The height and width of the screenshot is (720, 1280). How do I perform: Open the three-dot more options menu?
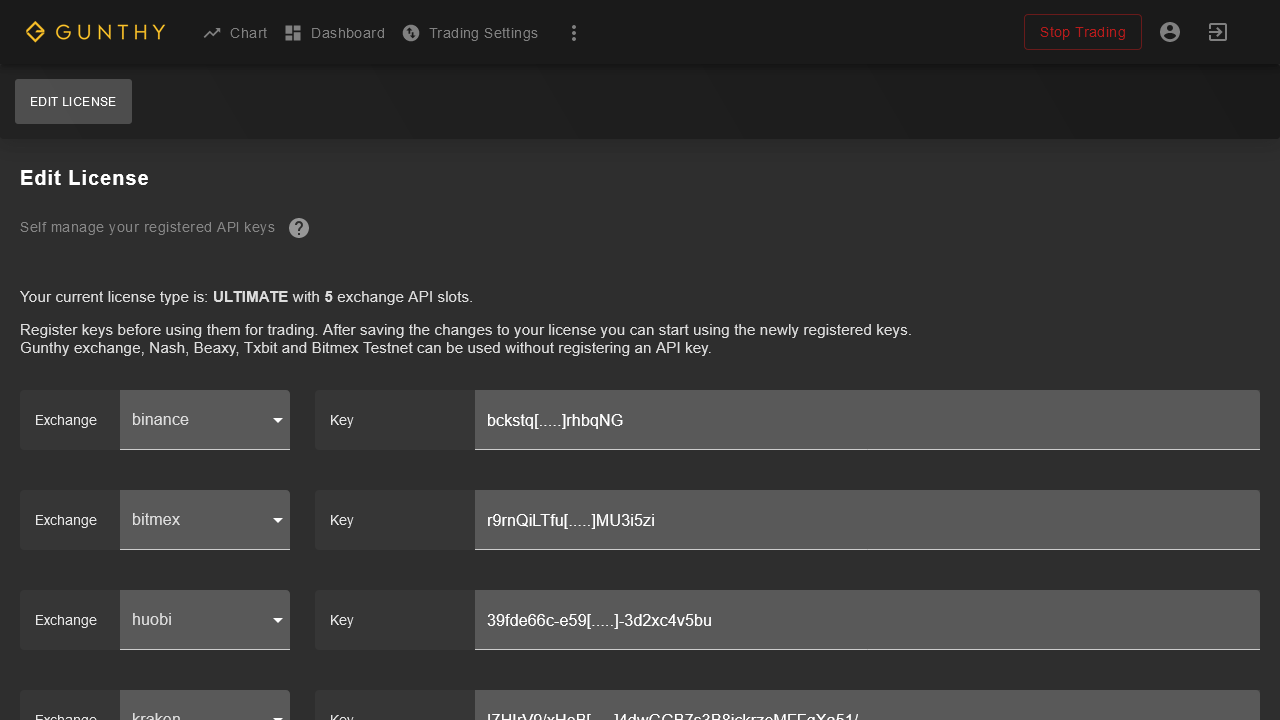tap(574, 33)
